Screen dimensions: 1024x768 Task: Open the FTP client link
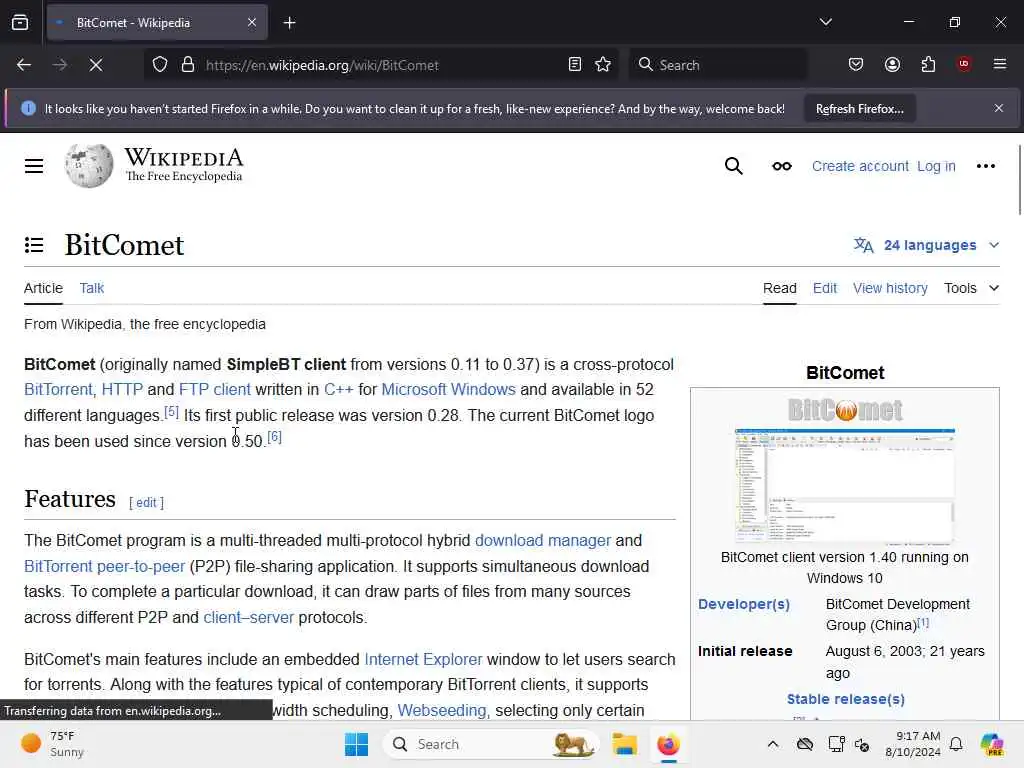point(215,389)
